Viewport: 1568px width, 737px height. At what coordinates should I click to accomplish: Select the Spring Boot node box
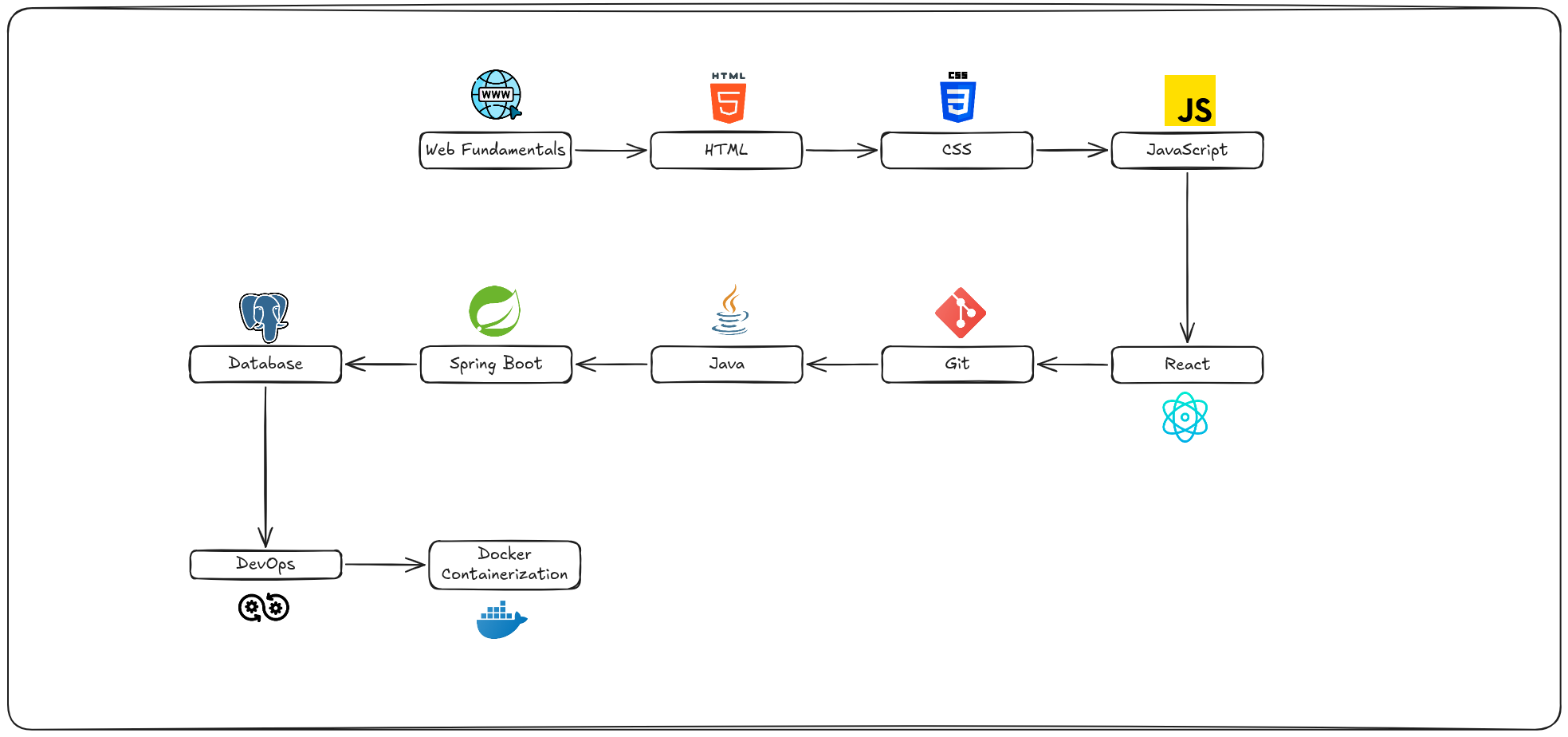pos(496,365)
